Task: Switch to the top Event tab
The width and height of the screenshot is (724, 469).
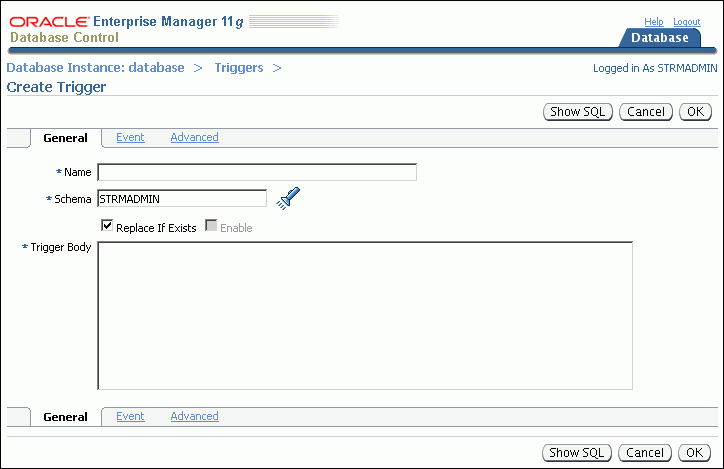Action: (x=130, y=137)
